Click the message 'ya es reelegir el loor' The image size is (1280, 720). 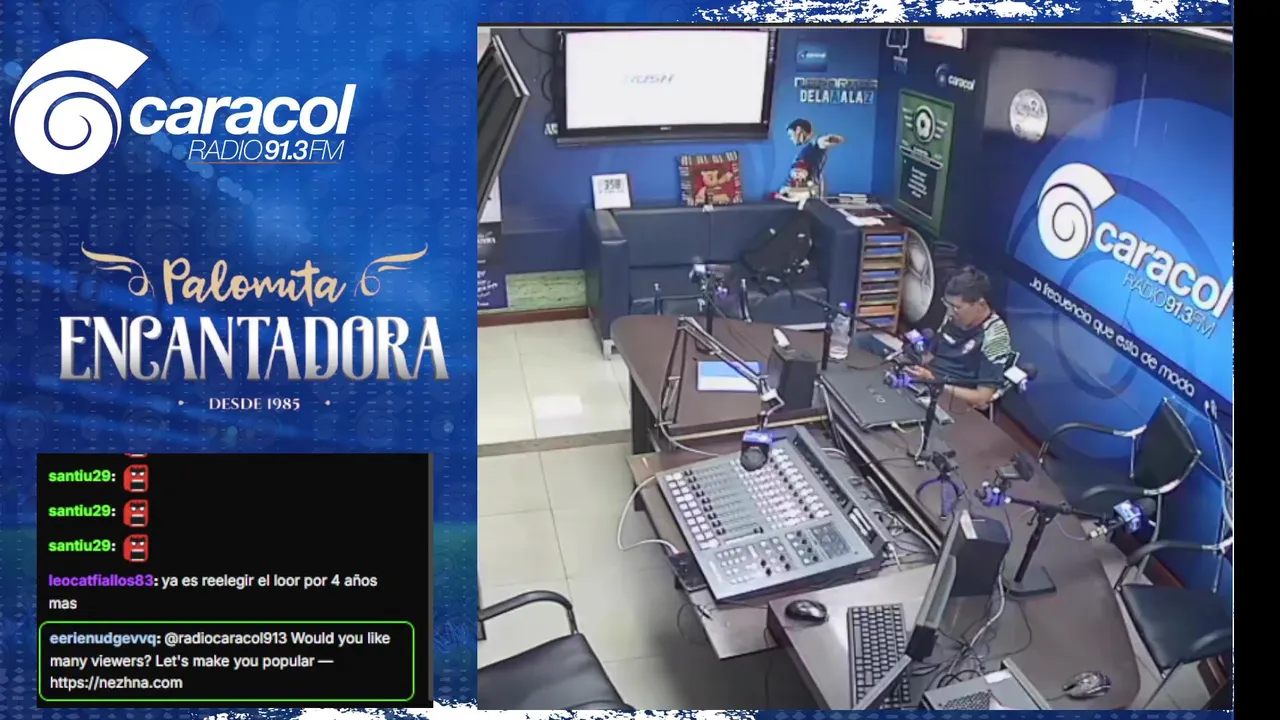pos(212,592)
